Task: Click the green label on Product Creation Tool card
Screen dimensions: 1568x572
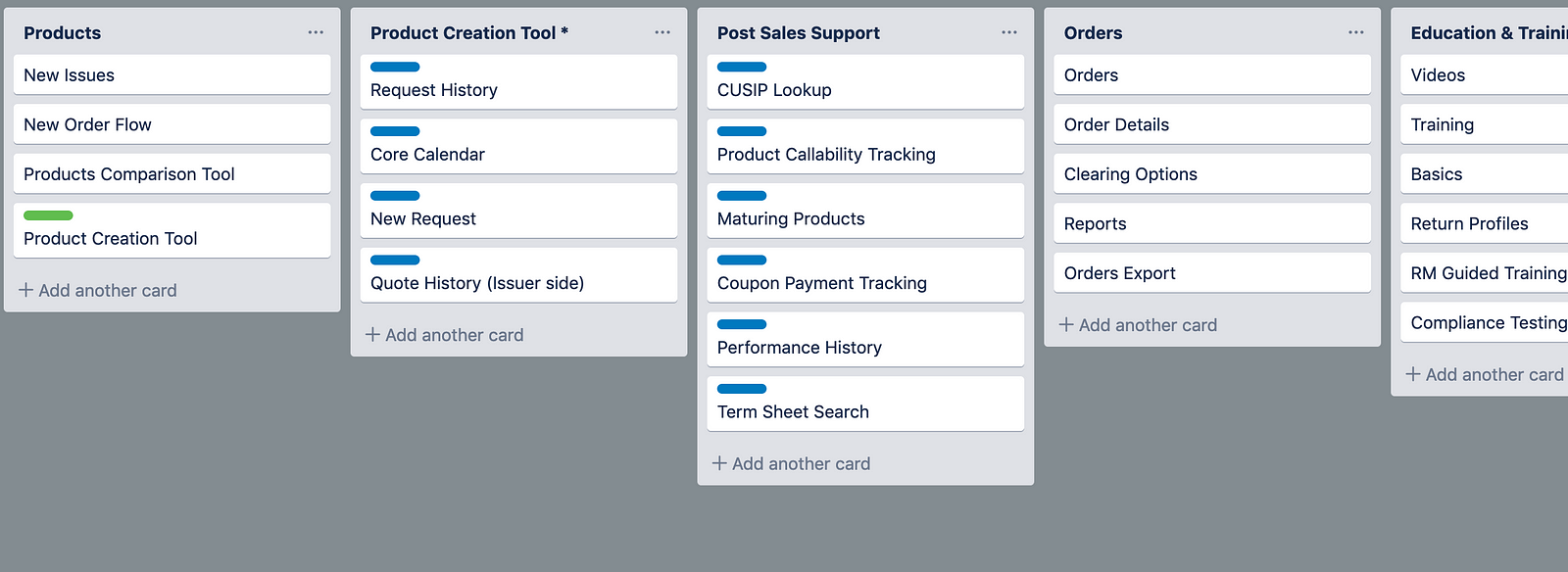Action: (x=48, y=215)
